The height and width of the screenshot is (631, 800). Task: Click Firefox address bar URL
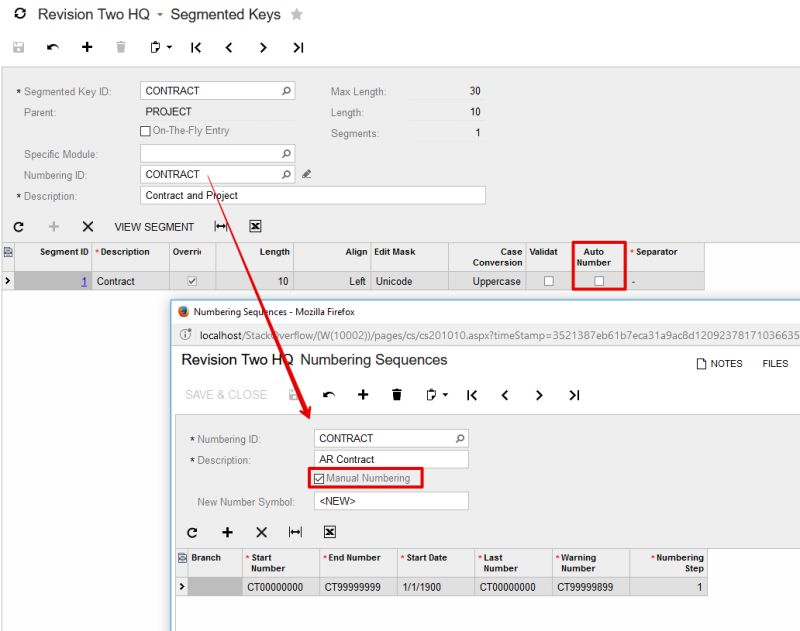tap(499, 335)
